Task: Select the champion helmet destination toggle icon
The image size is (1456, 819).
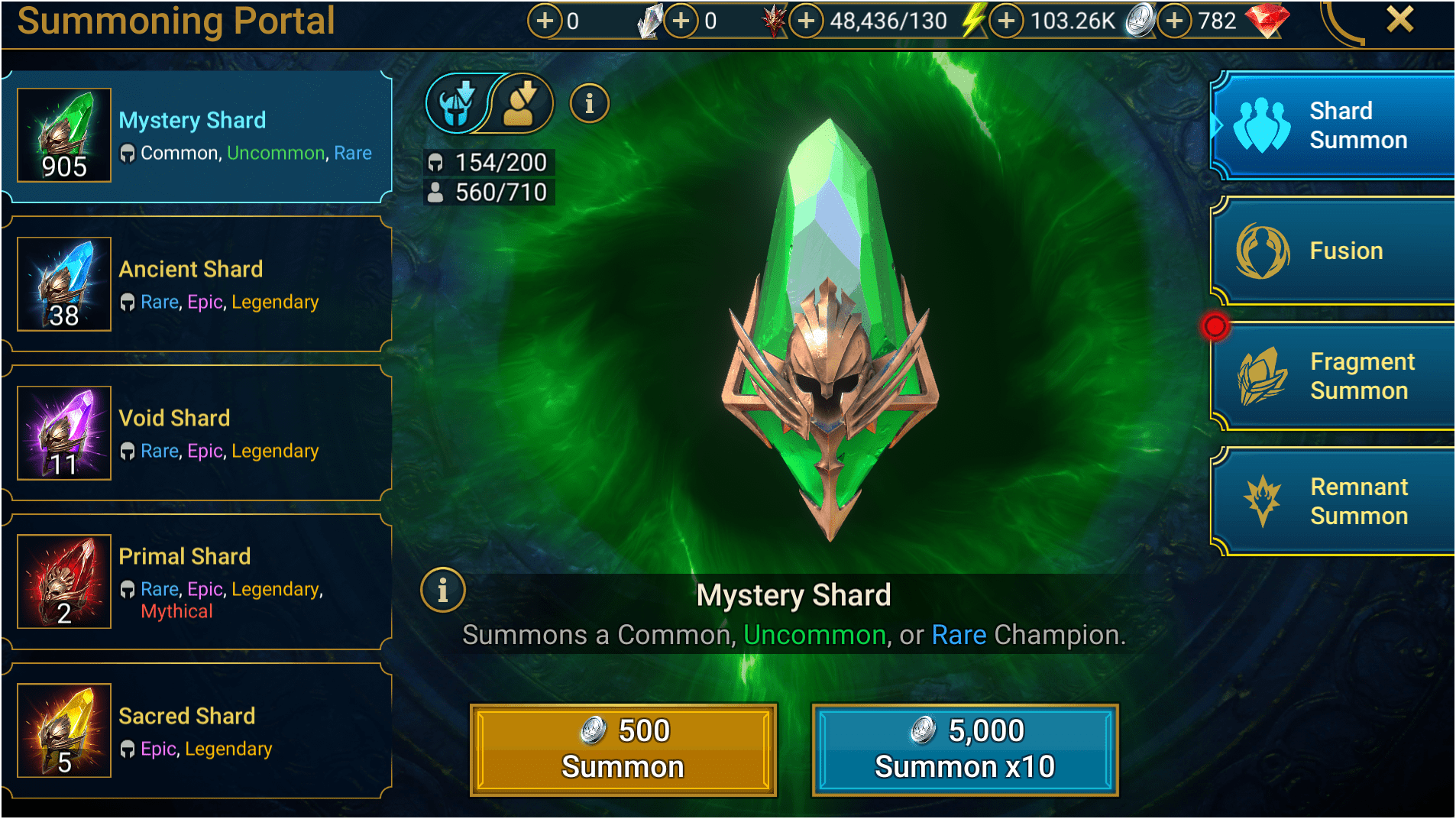Action: point(457,103)
